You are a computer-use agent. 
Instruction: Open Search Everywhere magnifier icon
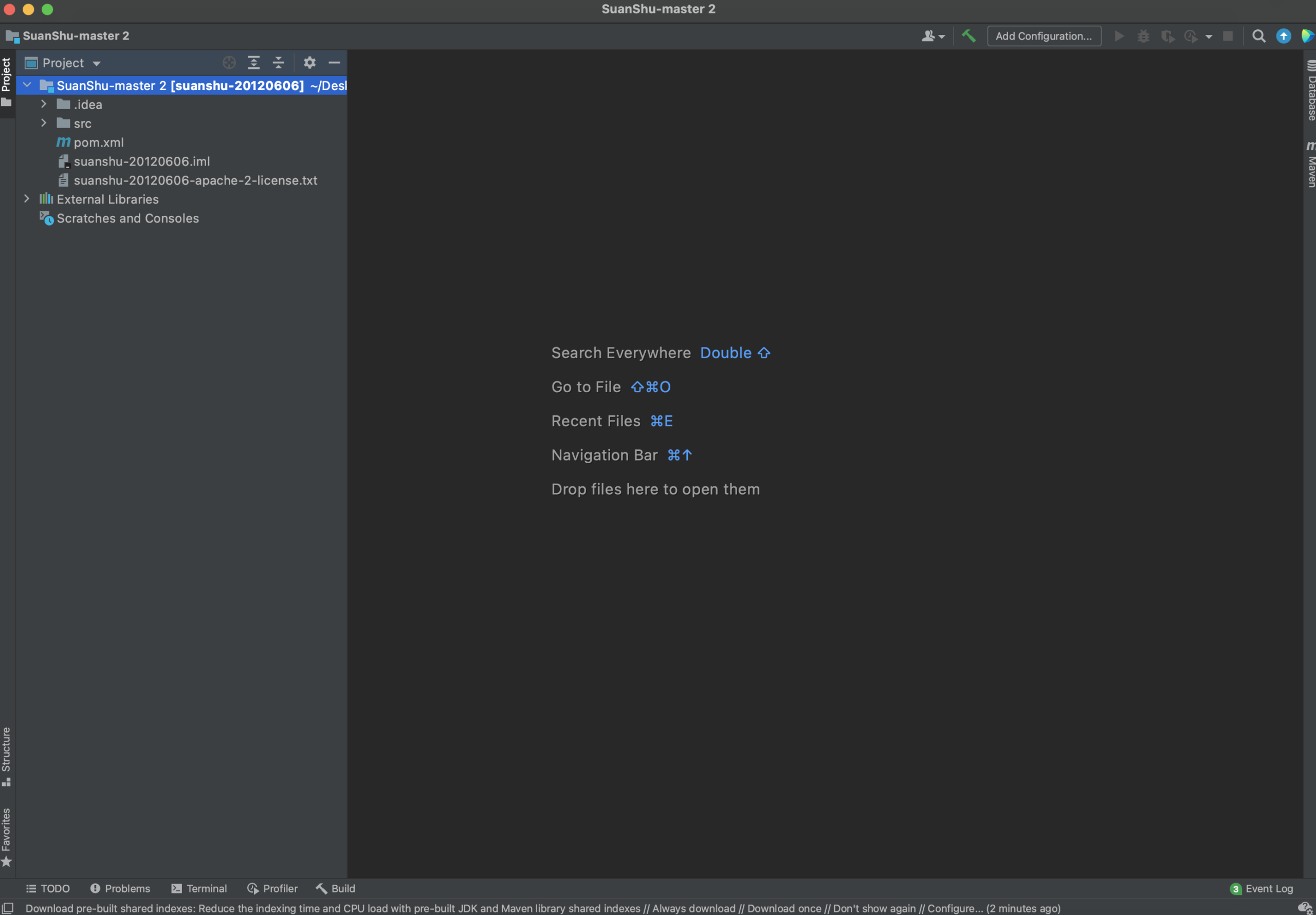tap(1259, 36)
